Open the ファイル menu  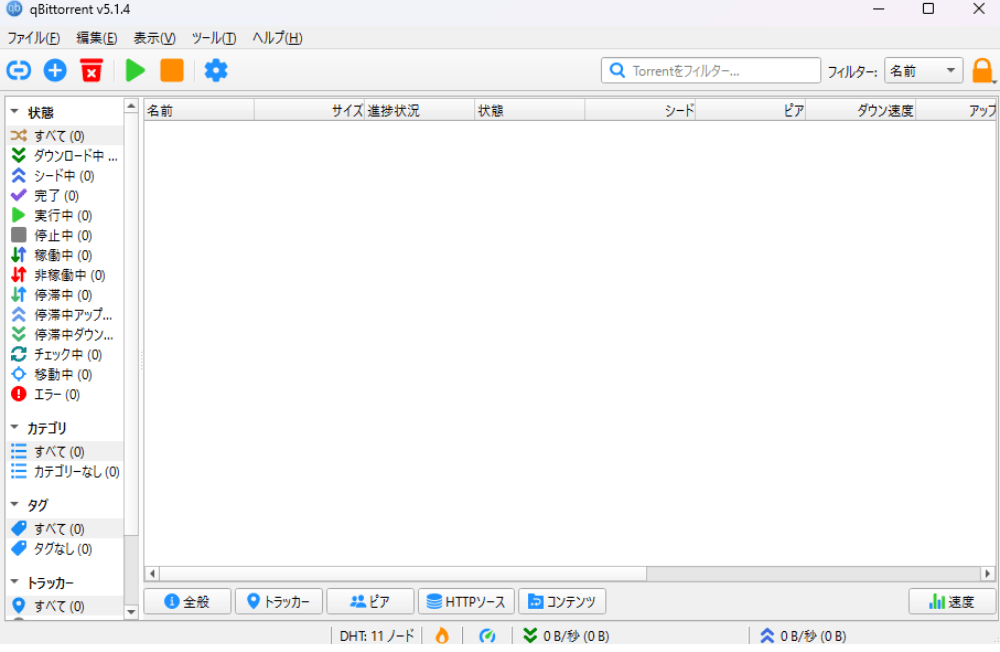pyautogui.click(x=33, y=38)
